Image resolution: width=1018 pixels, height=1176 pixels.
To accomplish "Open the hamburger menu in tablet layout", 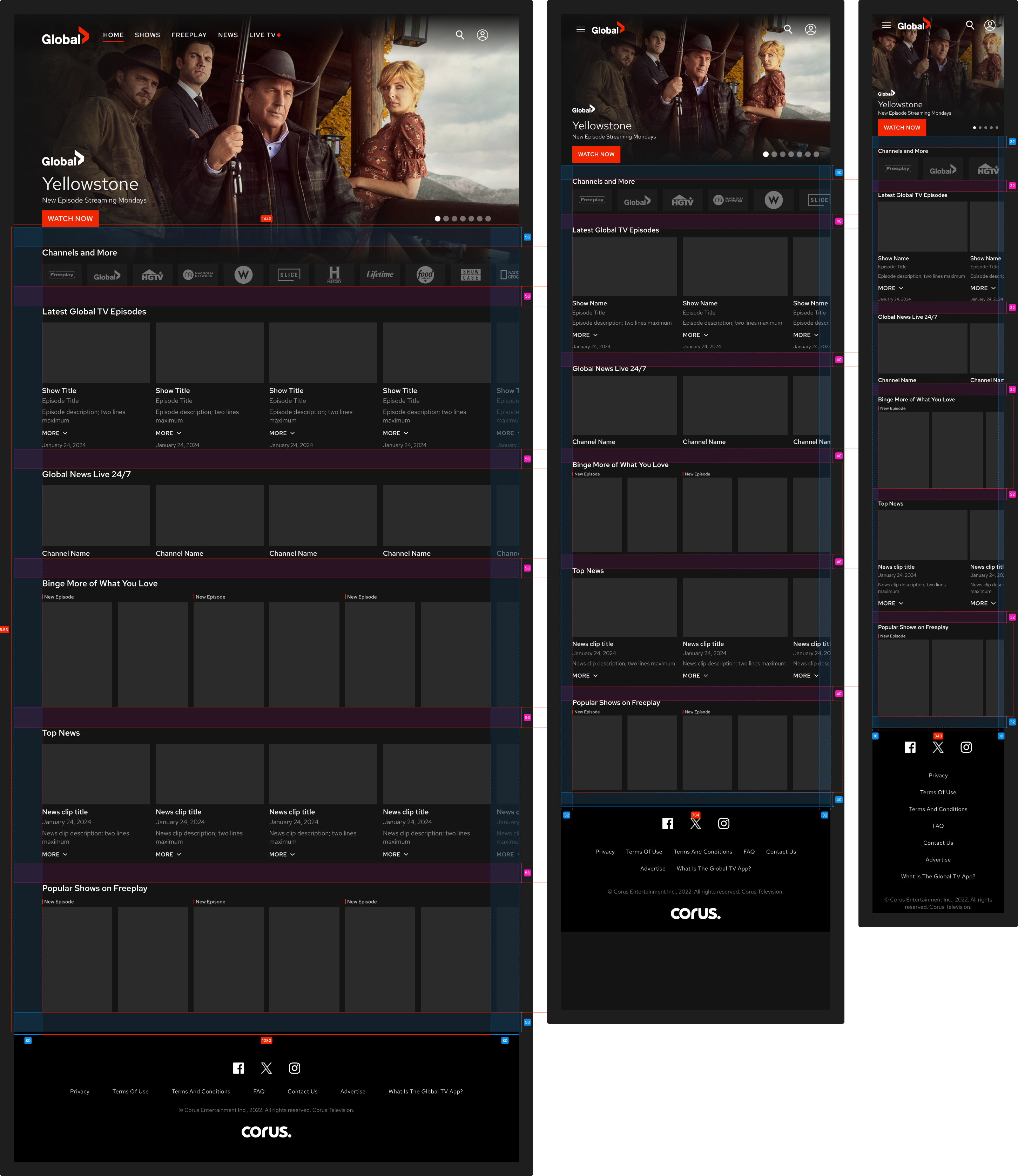I will pyautogui.click(x=581, y=29).
